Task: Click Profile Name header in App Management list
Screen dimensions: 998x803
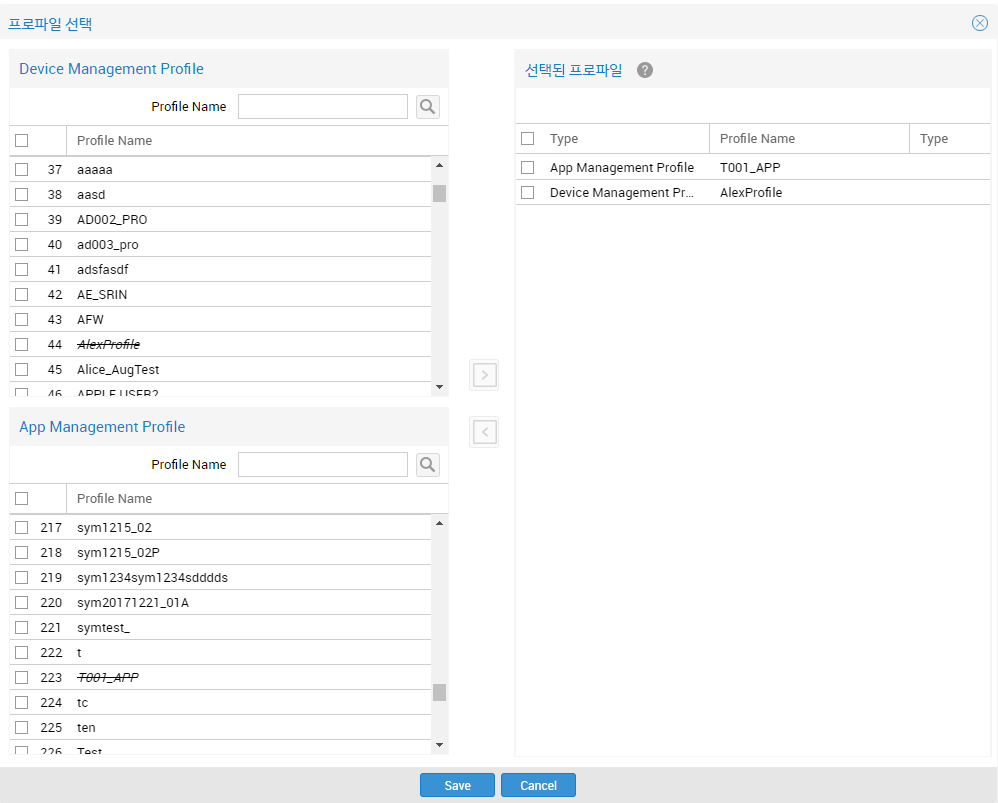Action: click(x=115, y=499)
